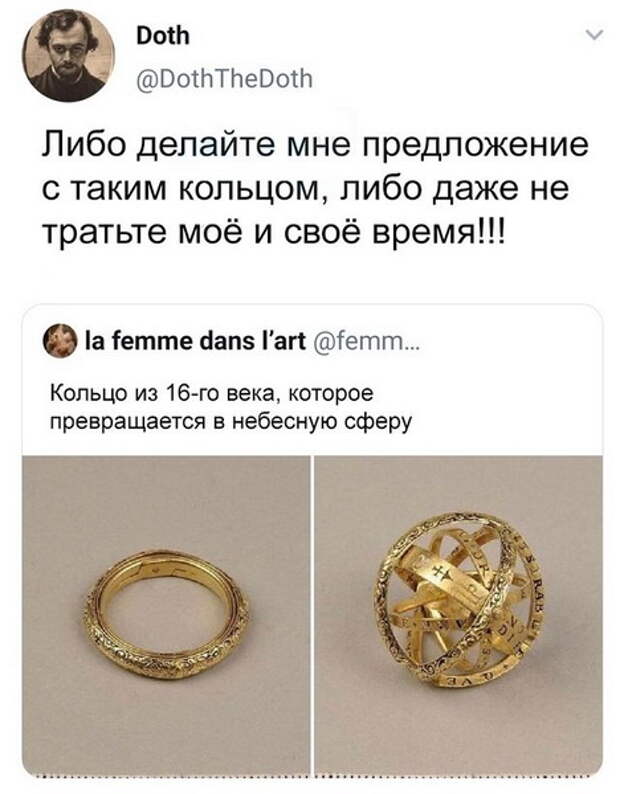Click the truncated @femm... handle

tap(365, 342)
